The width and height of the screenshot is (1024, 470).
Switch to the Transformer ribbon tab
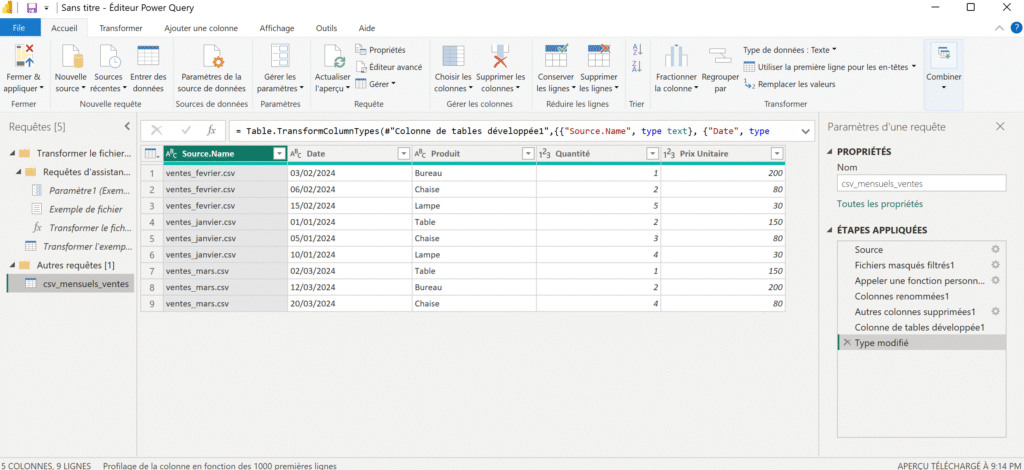pos(121,28)
